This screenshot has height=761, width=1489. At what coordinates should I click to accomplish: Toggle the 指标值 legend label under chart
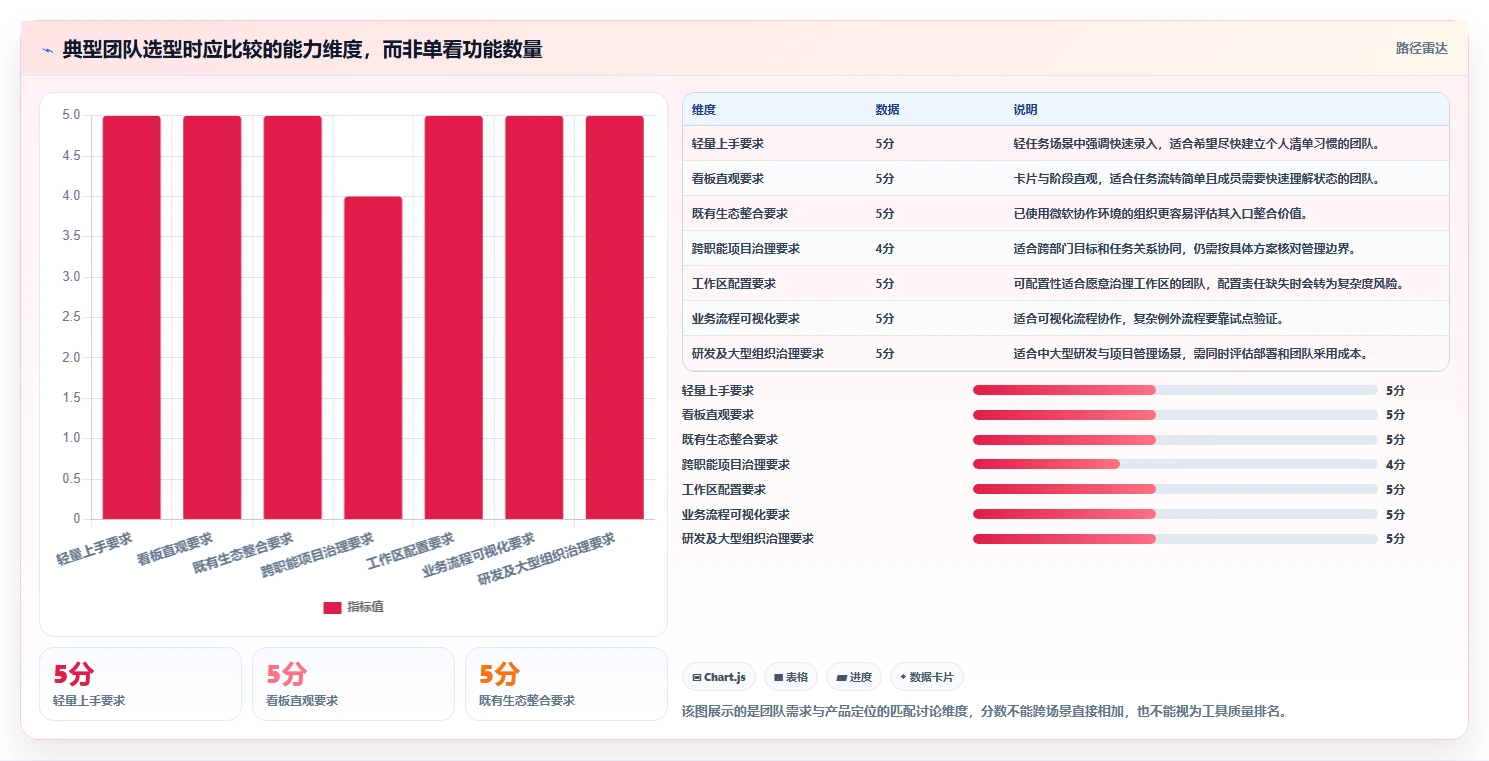(365, 607)
